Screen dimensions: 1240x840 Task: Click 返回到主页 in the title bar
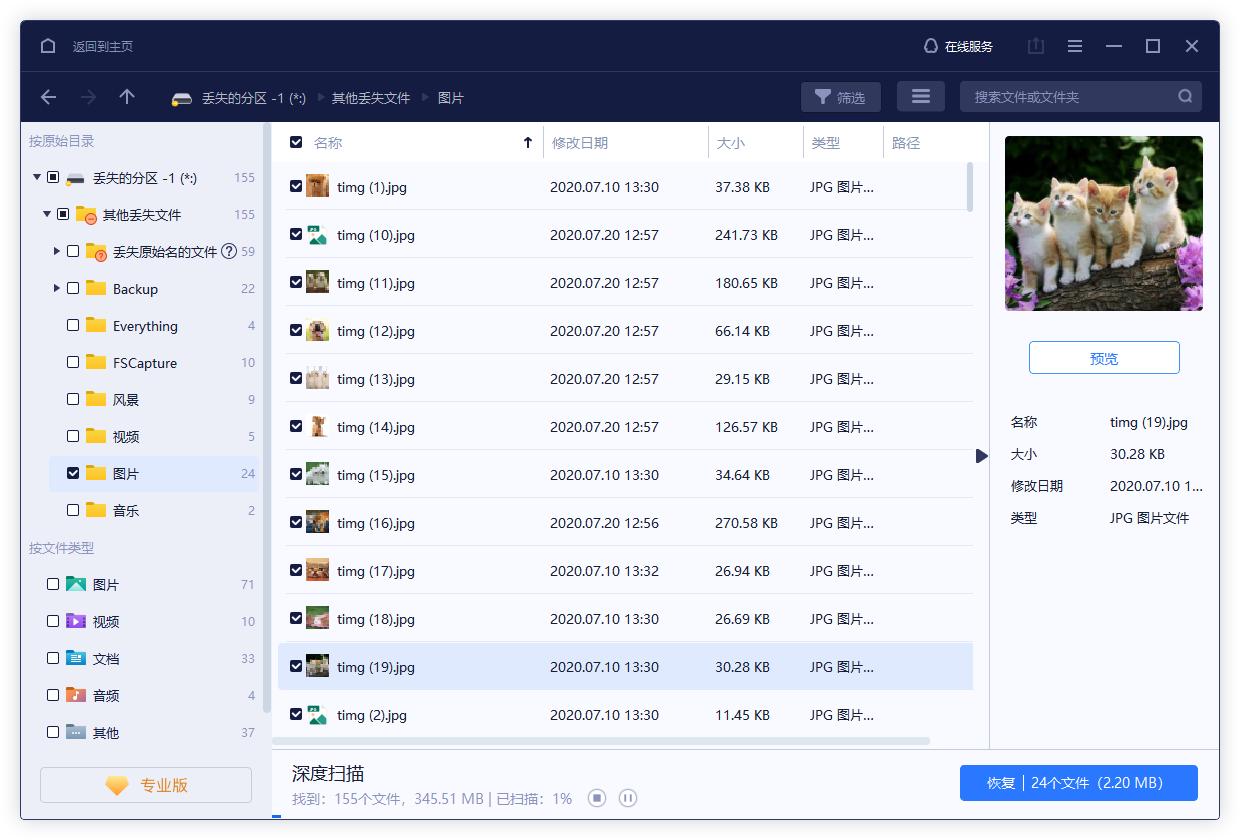[x=104, y=46]
